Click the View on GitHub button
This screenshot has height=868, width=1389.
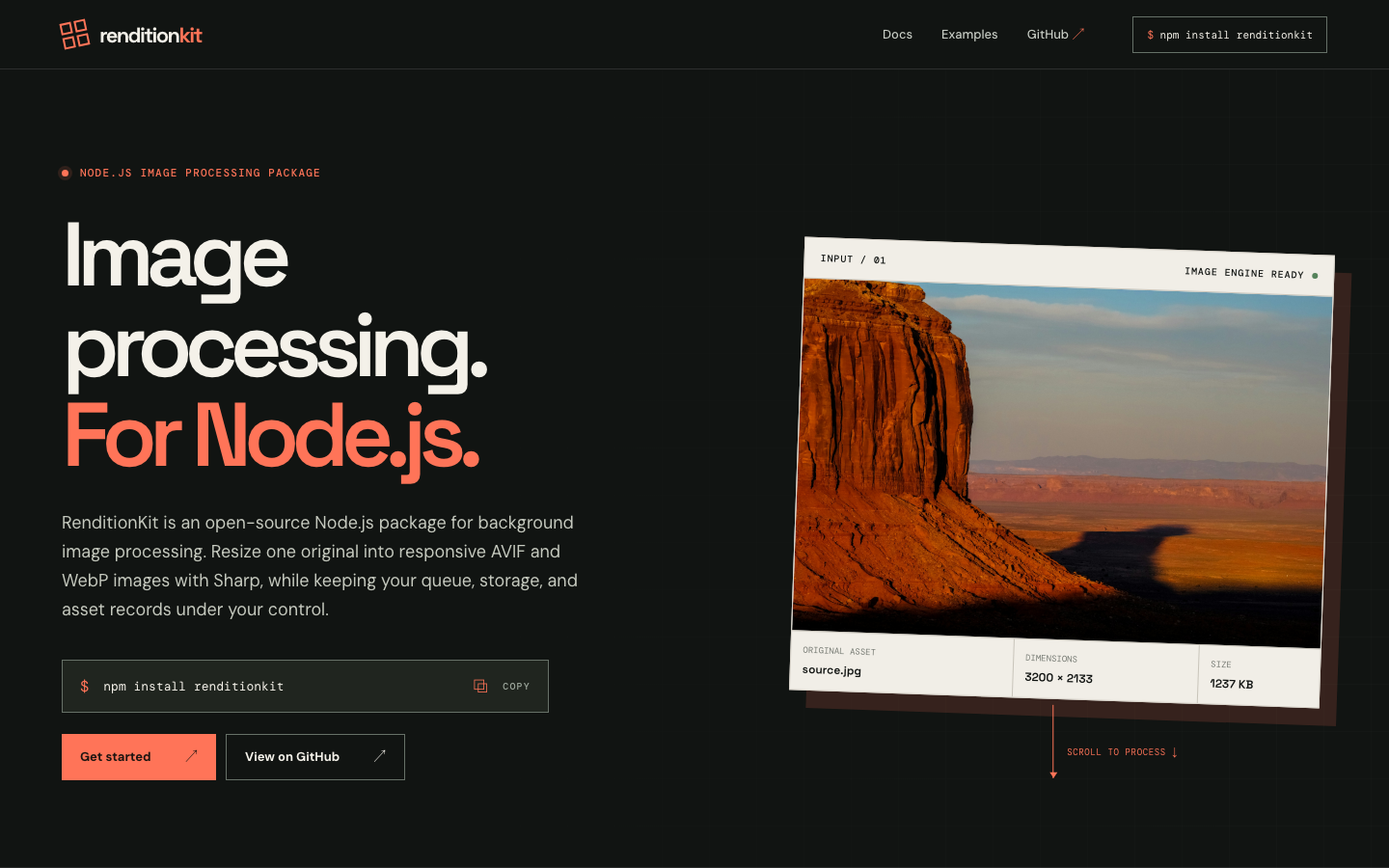tap(315, 757)
